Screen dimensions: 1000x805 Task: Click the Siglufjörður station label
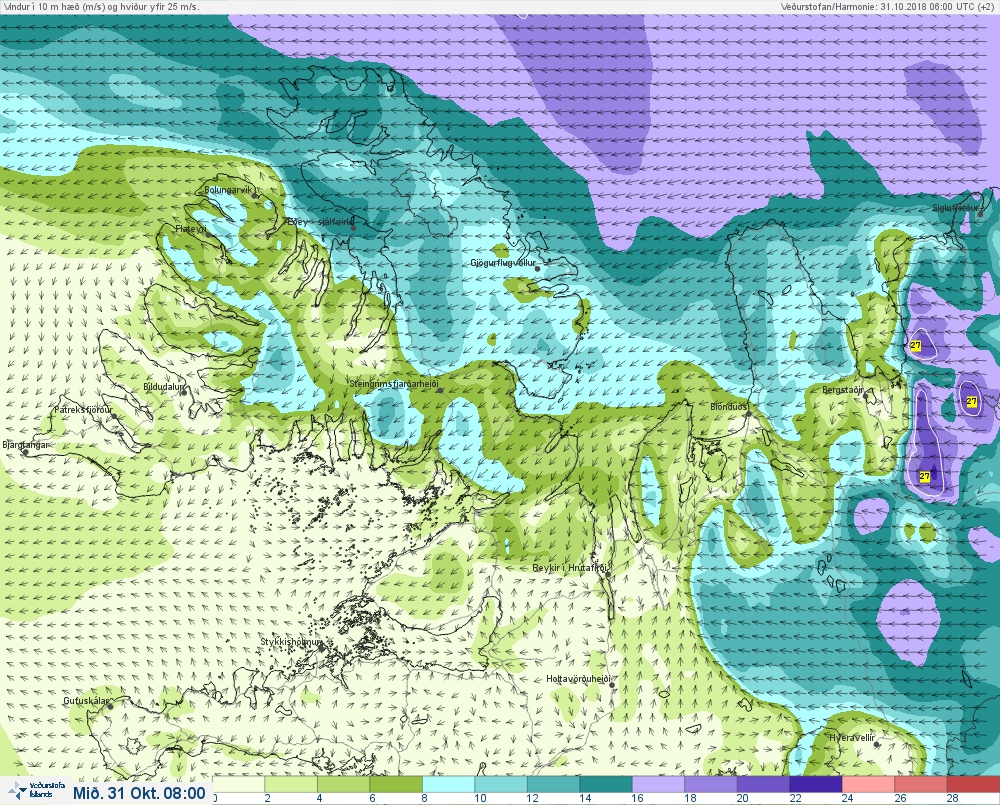coord(955,208)
